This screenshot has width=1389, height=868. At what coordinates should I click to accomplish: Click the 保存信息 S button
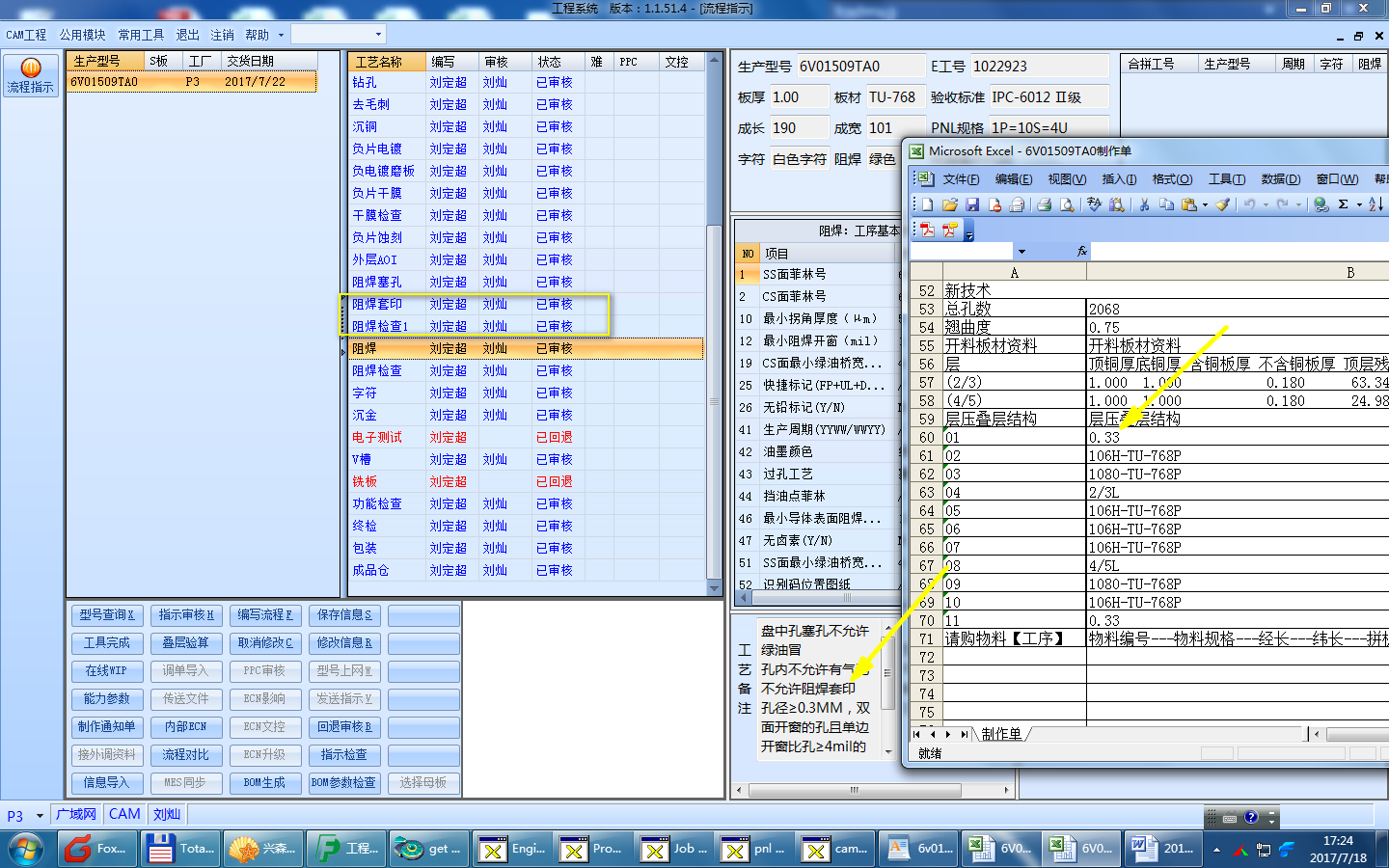344,615
